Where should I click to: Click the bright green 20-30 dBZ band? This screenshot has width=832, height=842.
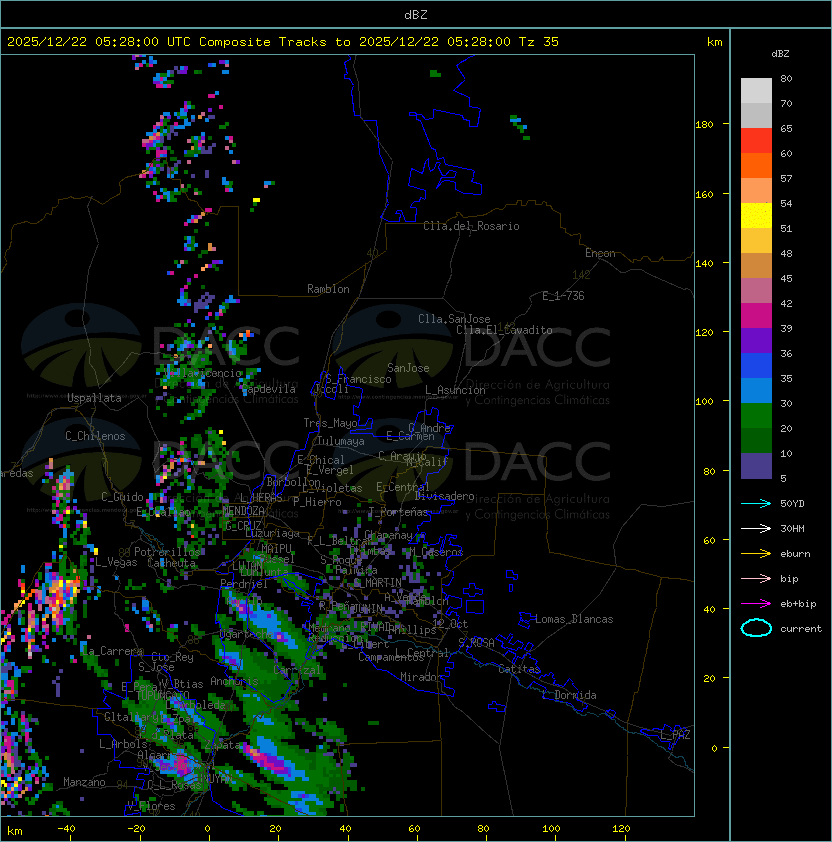(x=756, y=416)
